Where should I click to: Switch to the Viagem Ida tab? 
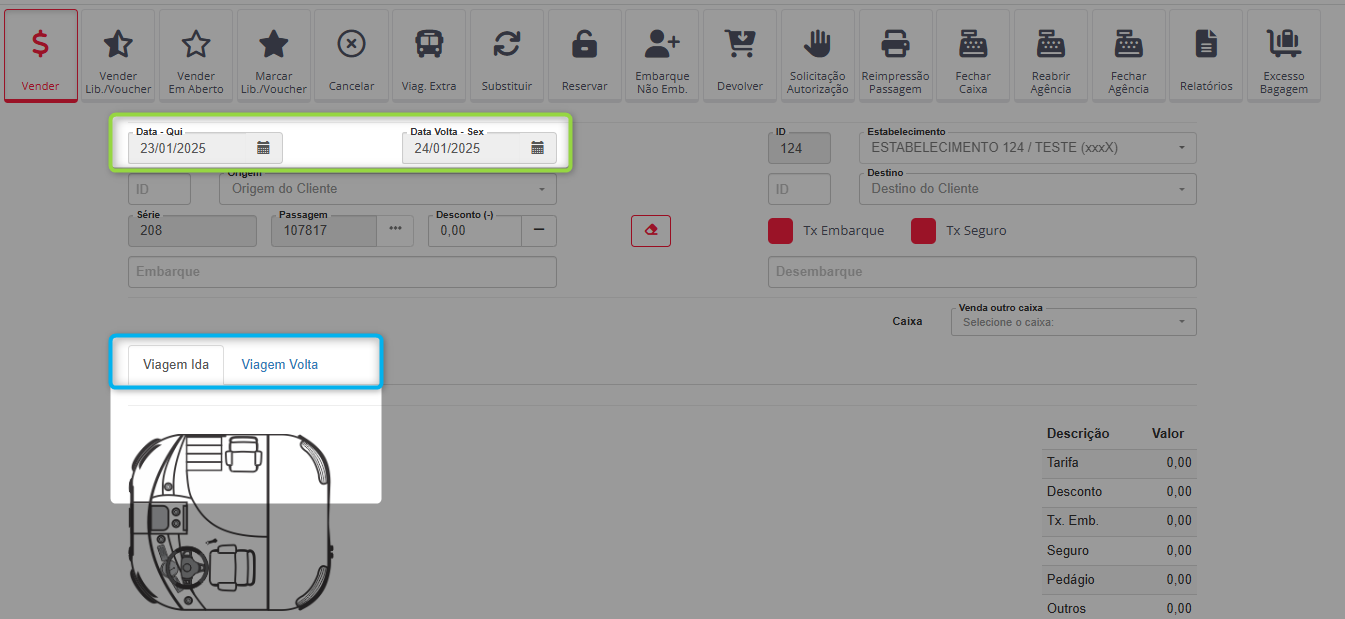click(176, 365)
